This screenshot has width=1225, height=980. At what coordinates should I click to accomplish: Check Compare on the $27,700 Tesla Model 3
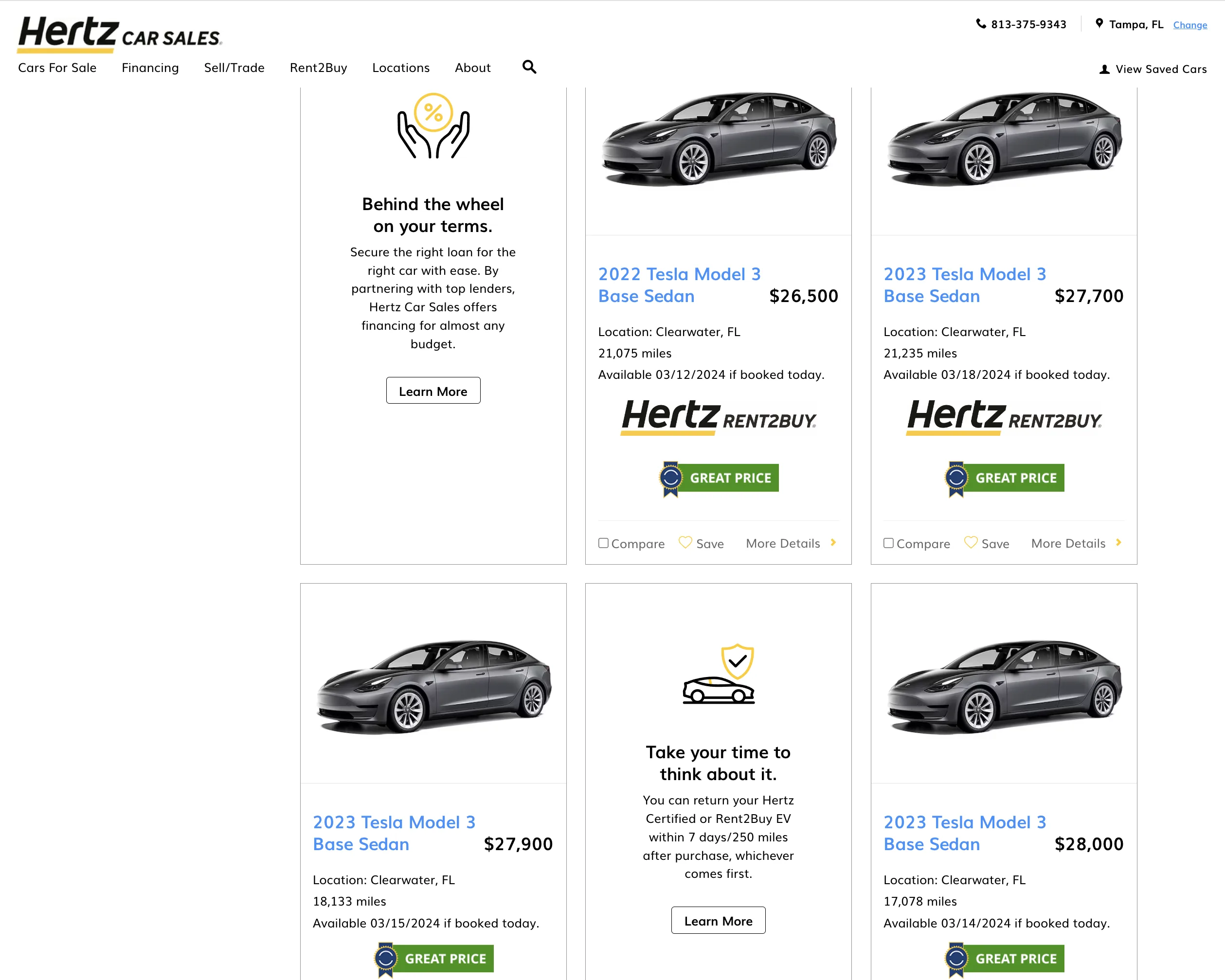coord(889,543)
